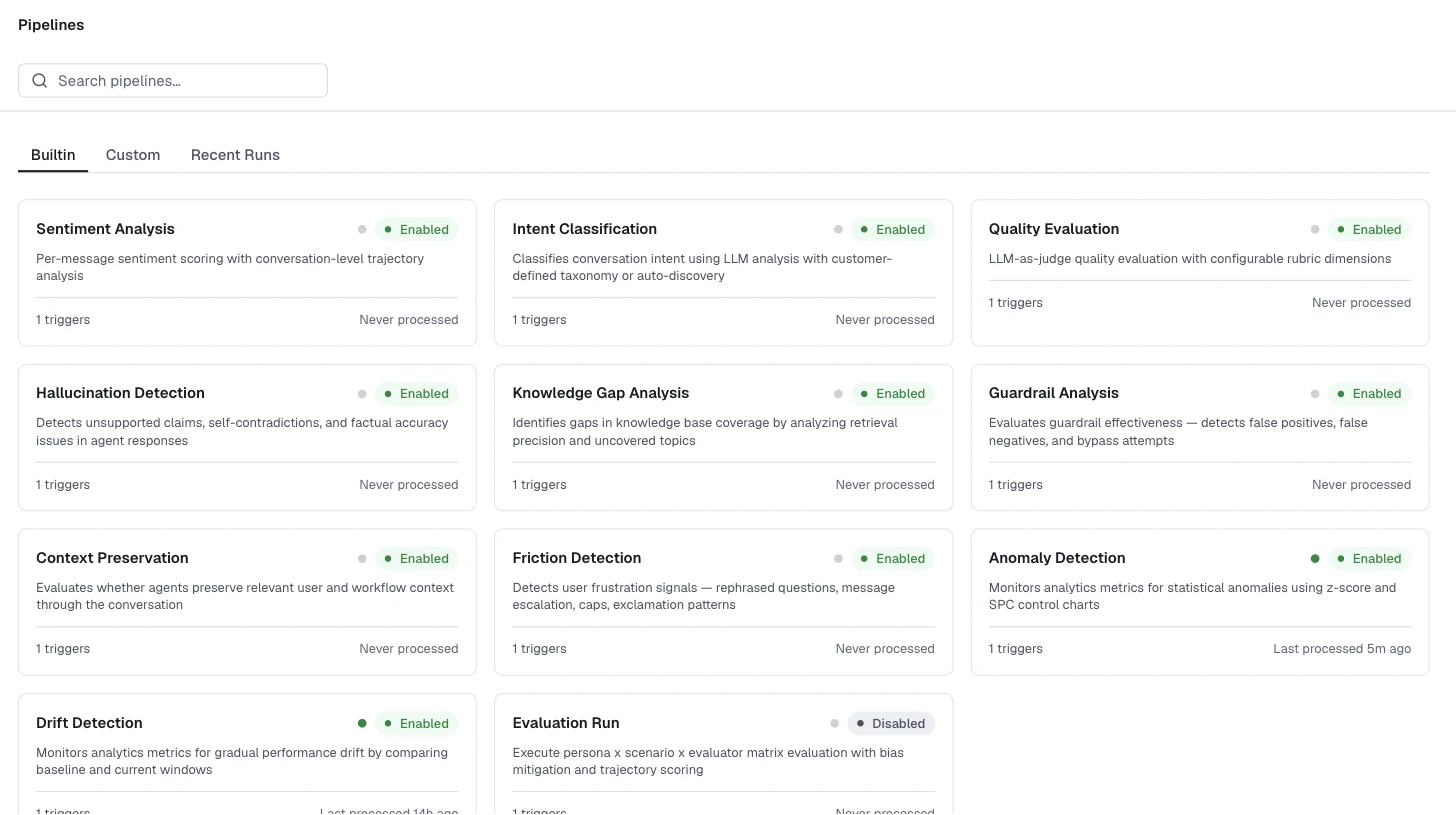Open the Hallucination Detection pipeline title
Image resolution: width=1456 pixels, height=815 pixels.
pos(120,394)
